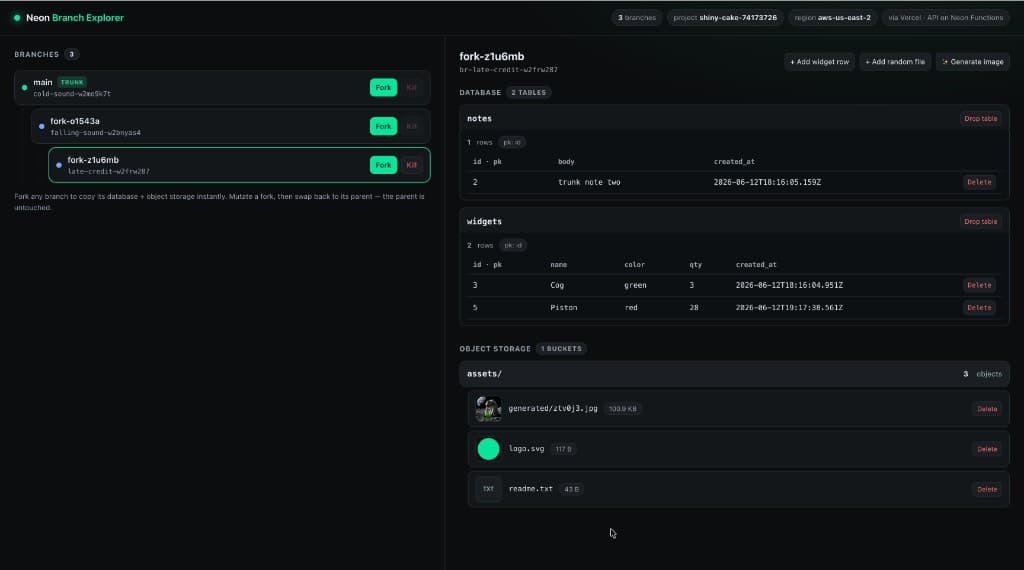Open the generated/ztv0j3.jpg image thumbnail

point(488,409)
